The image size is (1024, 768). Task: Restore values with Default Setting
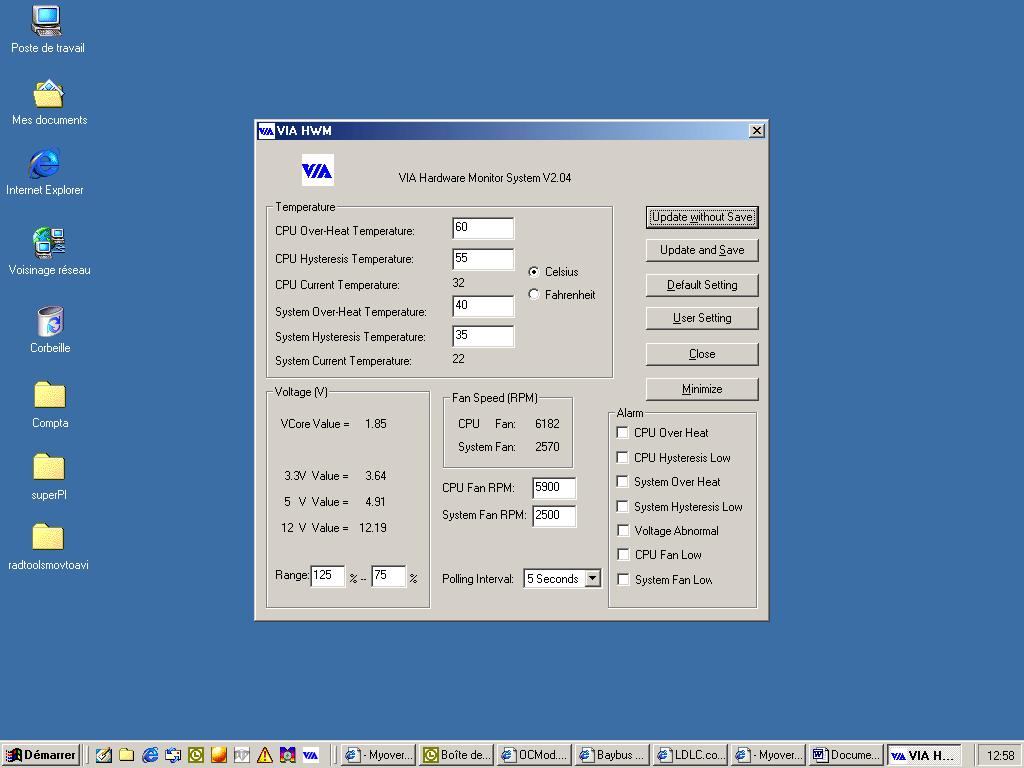tap(702, 285)
